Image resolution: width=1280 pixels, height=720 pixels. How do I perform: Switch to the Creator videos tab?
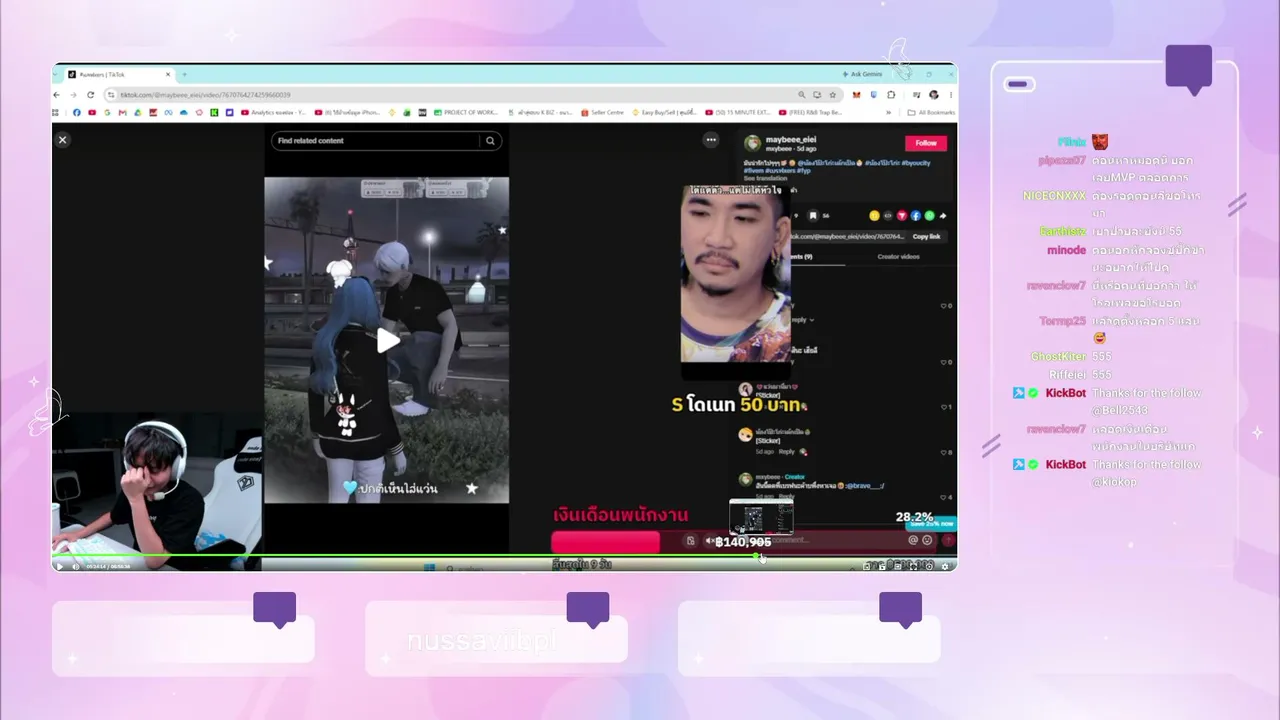[x=898, y=257]
